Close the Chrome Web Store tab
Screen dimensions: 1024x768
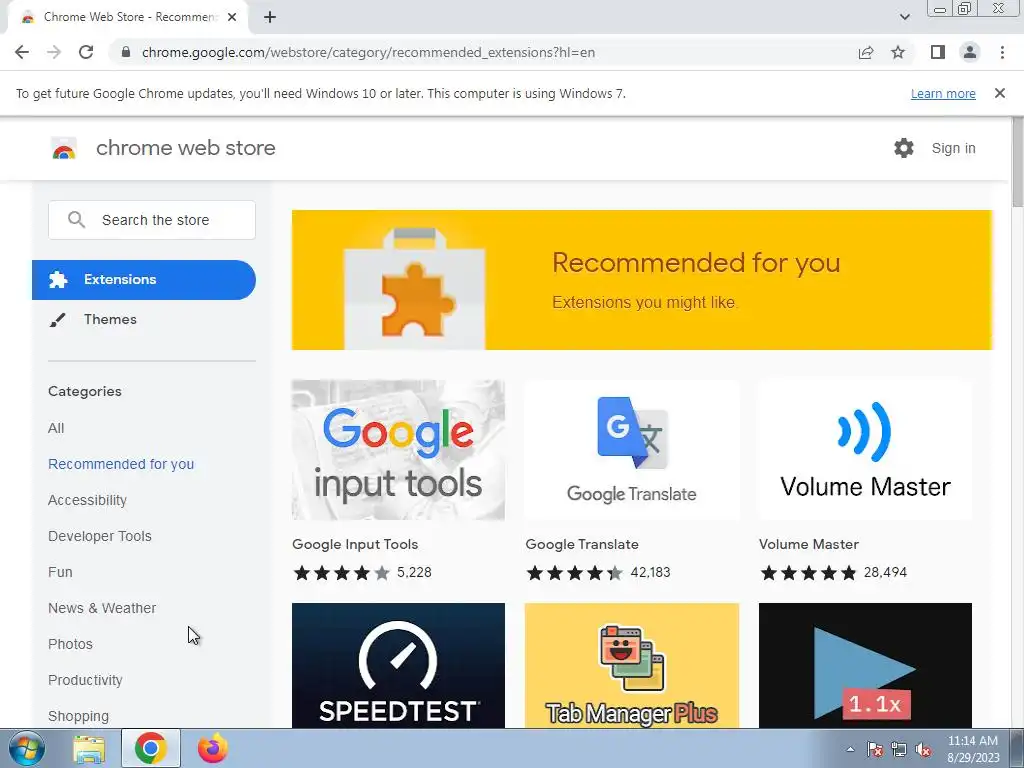pyautogui.click(x=232, y=17)
